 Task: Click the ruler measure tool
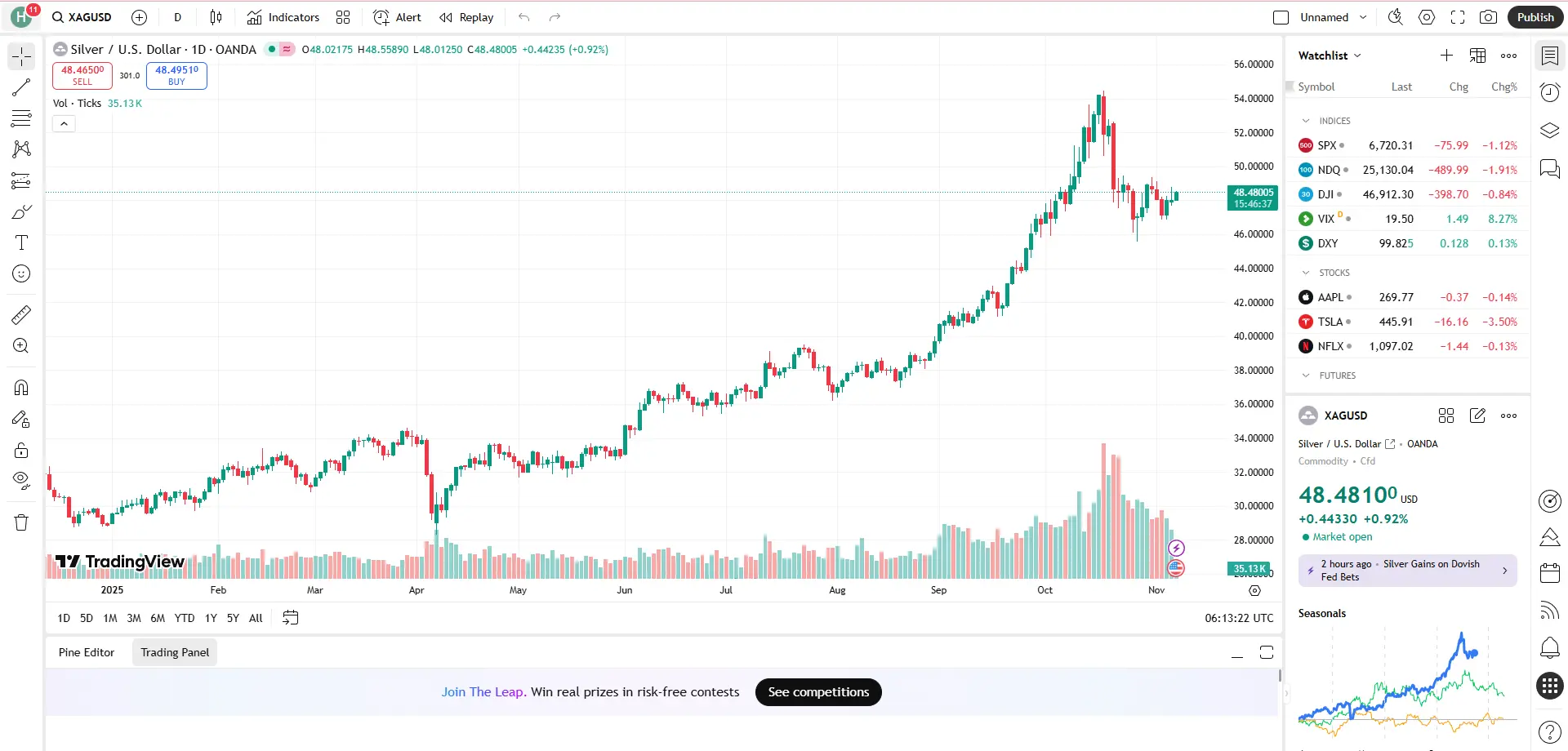point(21,314)
